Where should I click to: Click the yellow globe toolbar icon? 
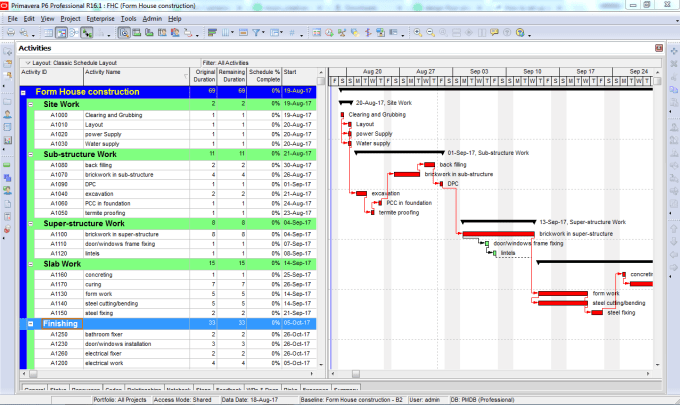click(x=520, y=33)
